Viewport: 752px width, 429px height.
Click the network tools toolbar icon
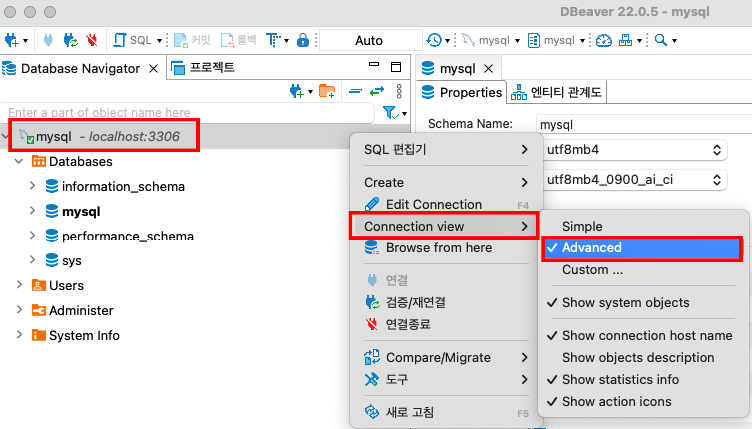click(x=625, y=40)
